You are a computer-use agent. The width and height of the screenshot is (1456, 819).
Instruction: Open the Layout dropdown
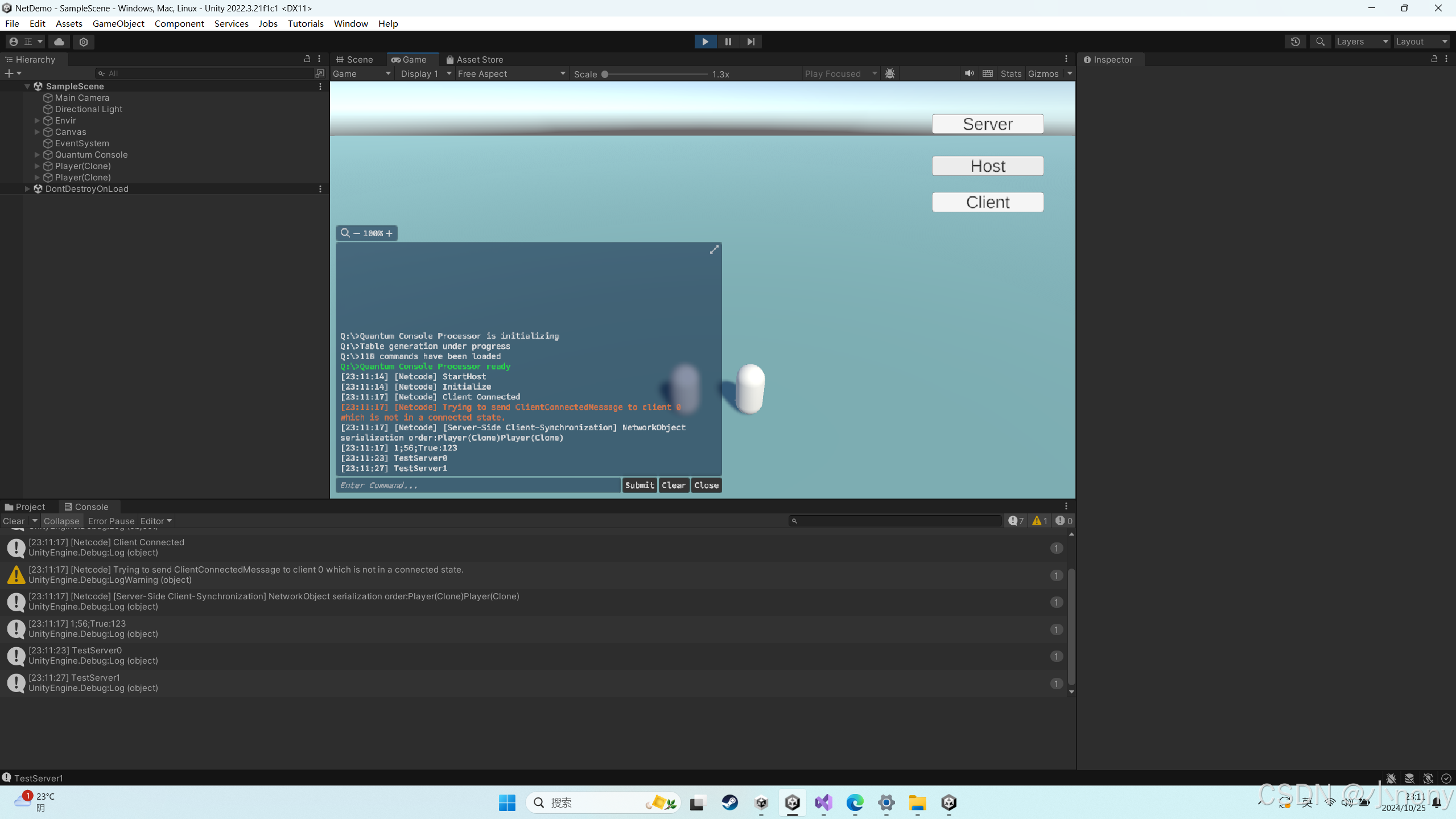[x=1420, y=41]
